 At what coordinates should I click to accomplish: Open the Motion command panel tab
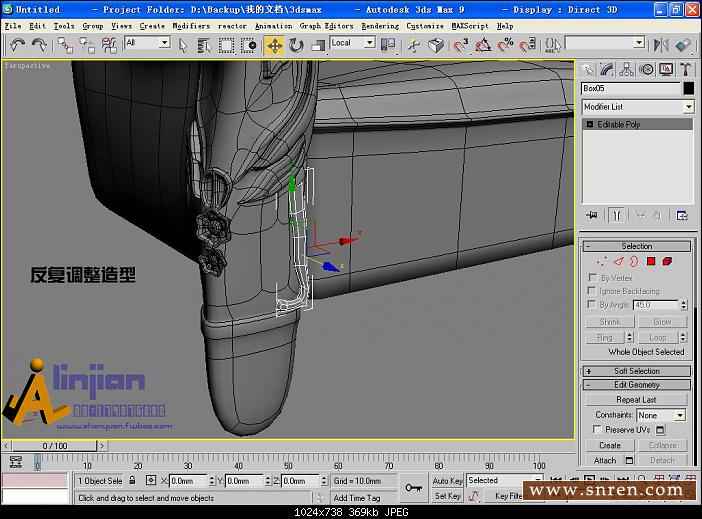pyautogui.click(x=647, y=69)
